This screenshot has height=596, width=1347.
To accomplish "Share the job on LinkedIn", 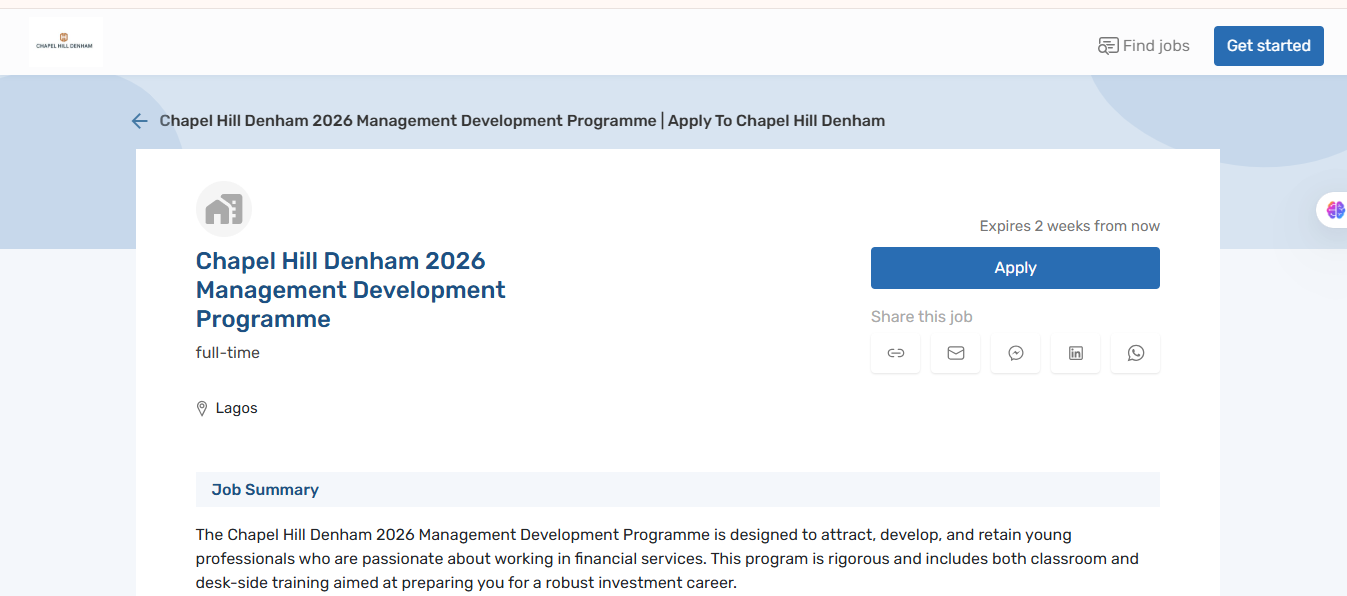I will click(1075, 352).
